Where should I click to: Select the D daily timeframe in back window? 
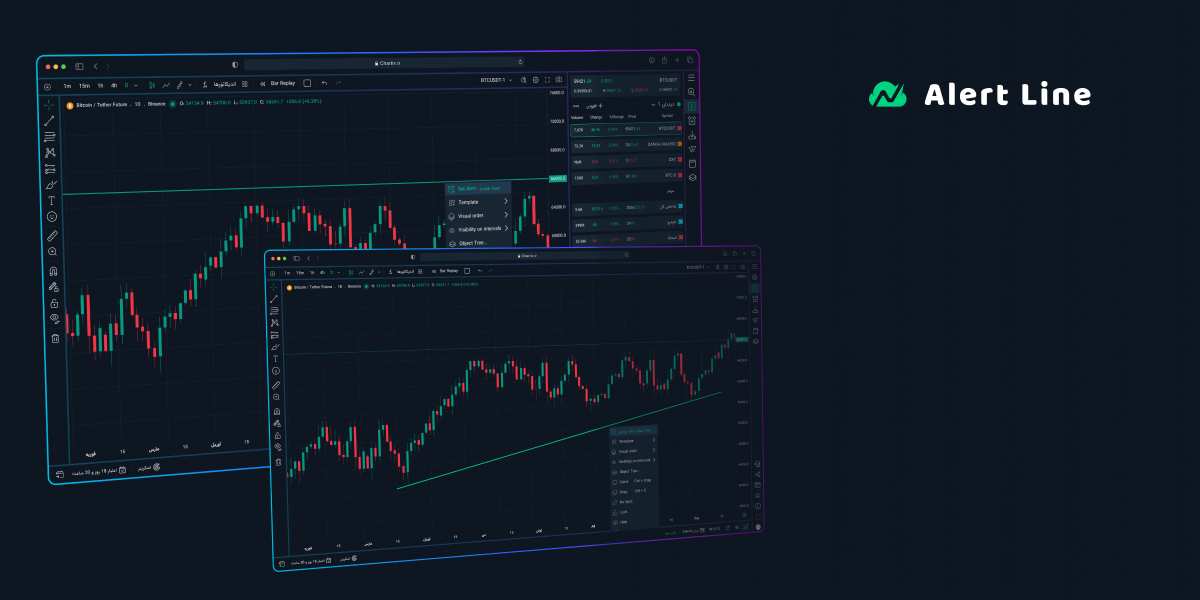click(x=126, y=85)
